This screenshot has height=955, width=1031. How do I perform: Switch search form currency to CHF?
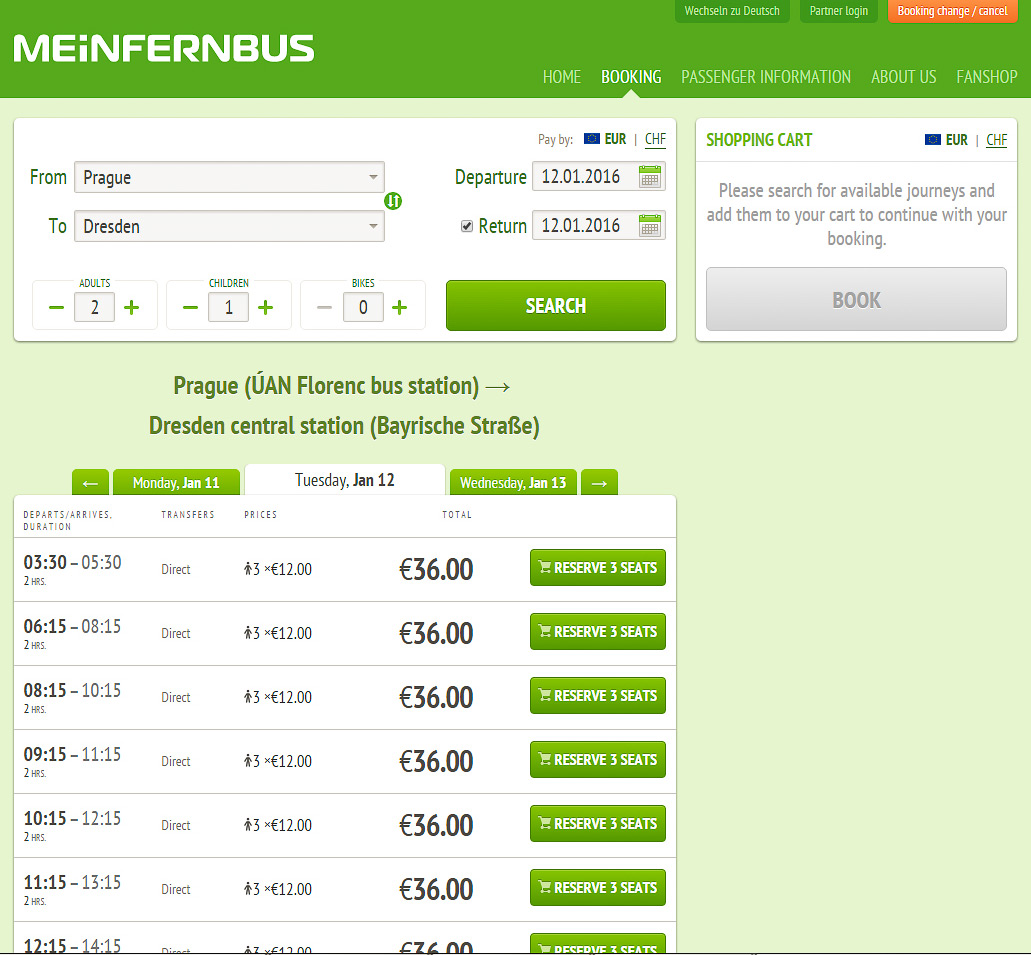coord(655,139)
